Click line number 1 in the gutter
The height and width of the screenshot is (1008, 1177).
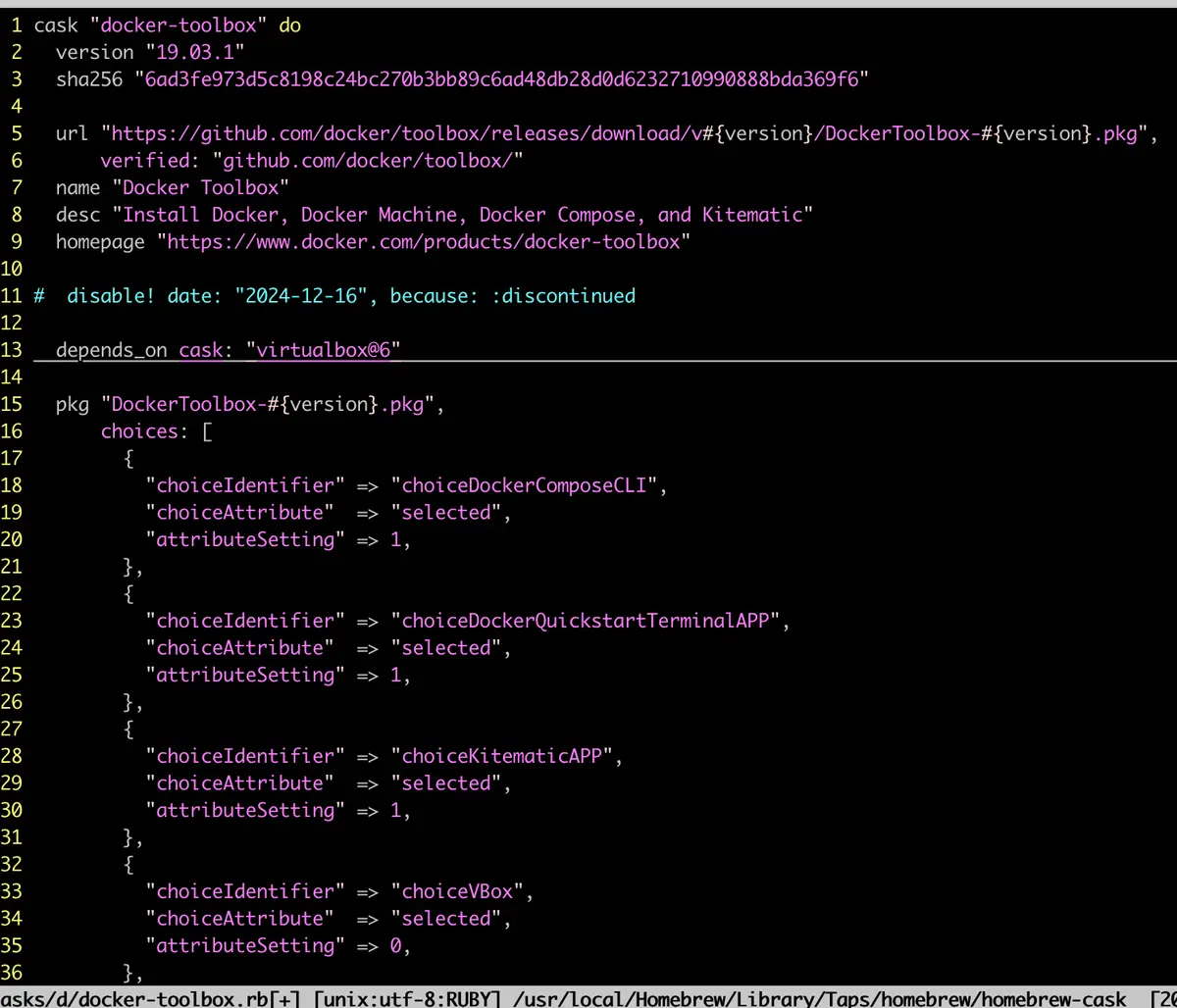point(16,26)
